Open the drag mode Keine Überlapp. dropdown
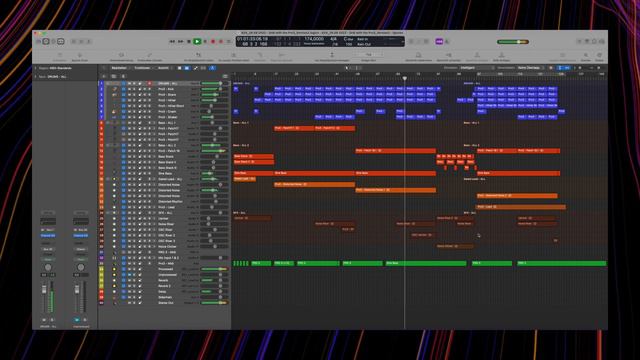 coord(531,68)
